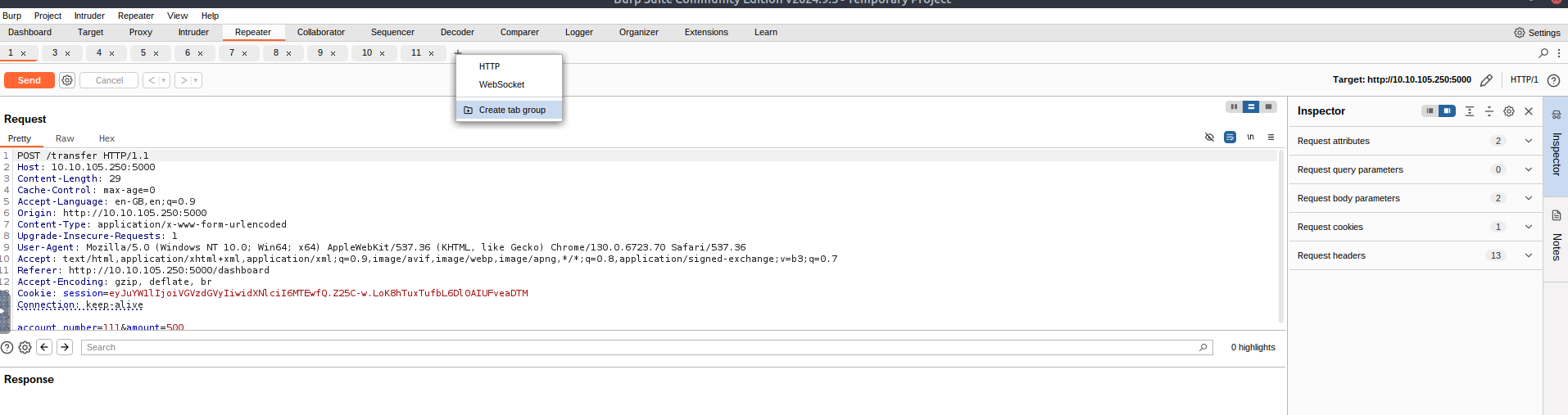Toggle show \n newline characters button
This screenshot has height=415, width=1568.
1250,138
